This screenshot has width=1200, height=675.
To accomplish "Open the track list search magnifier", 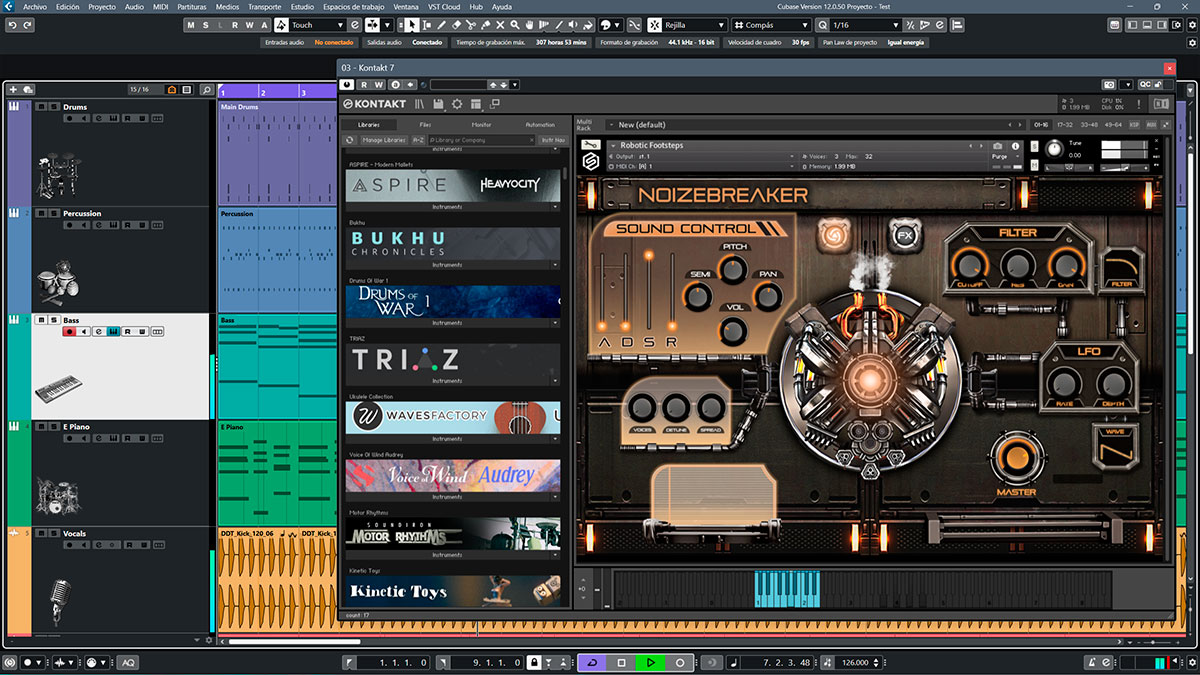I will coord(206,90).
